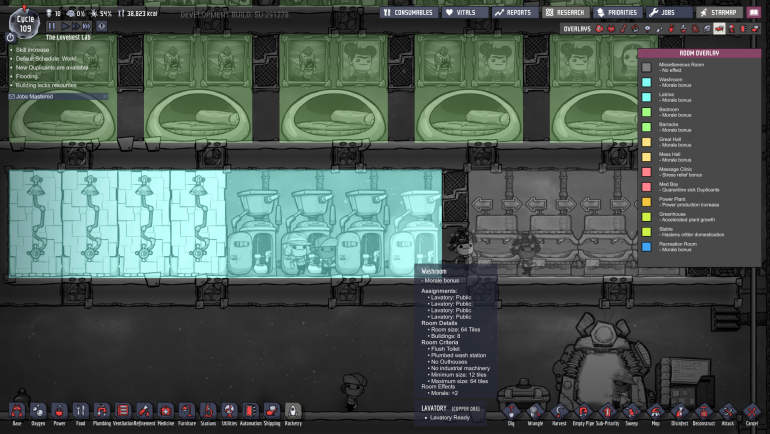The height and width of the screenshot is (434, 770).
Task: Open the Ventilation build category
Action: click(123, 411)
